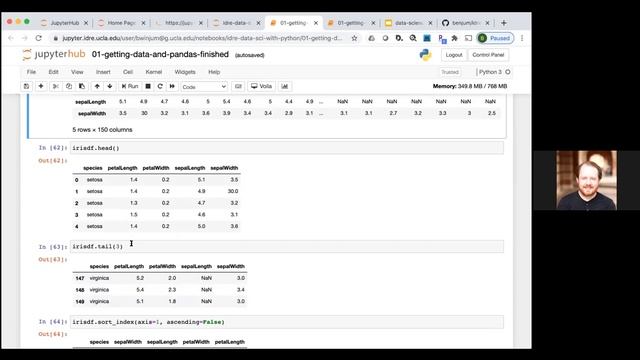Switch to the idre-data browser tab

(236, 23)
